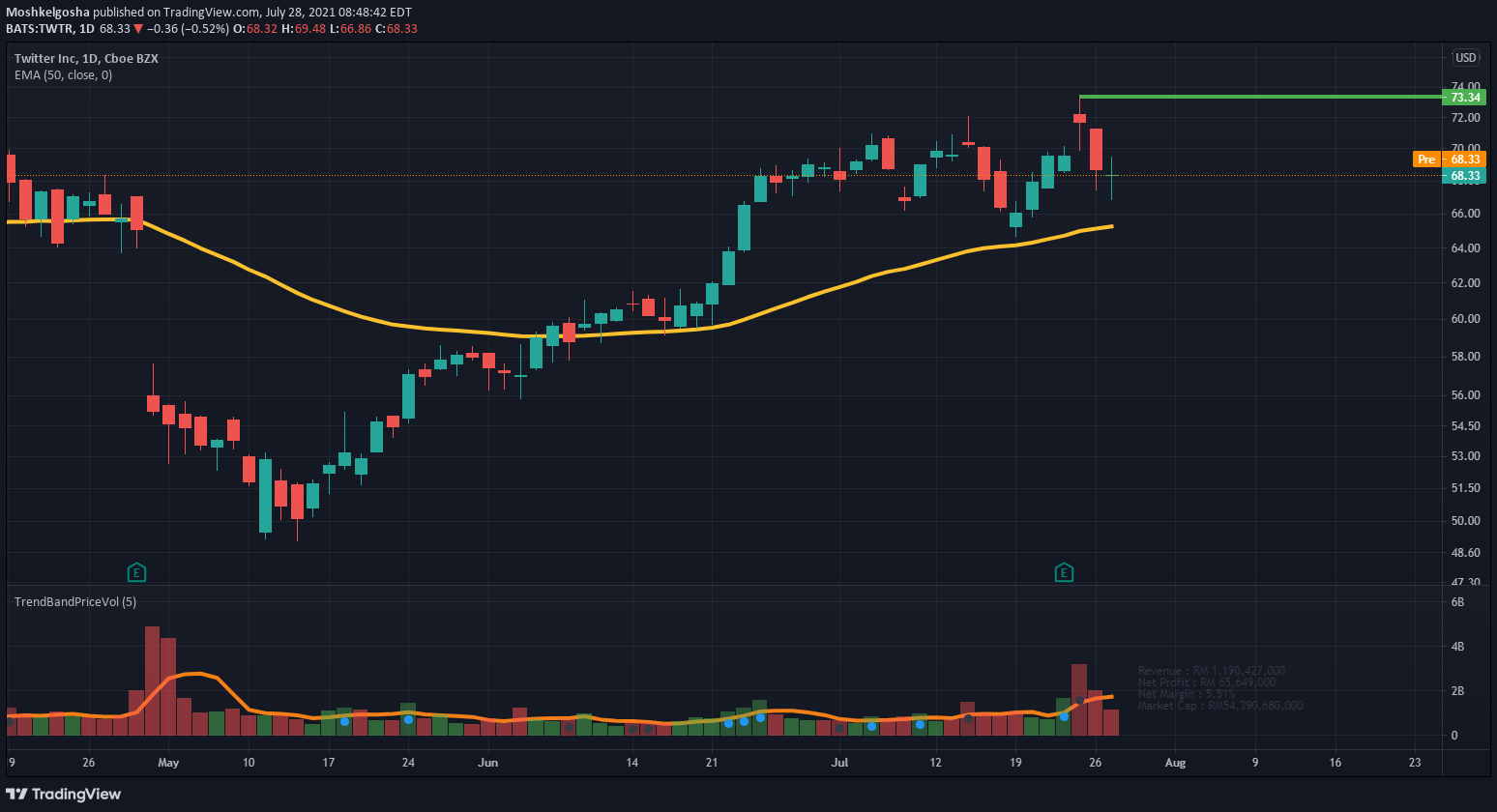Viewport: 1497px width, 812px height.
Task: Click the 16 date axis label
Action: [x=1336, y=763]
